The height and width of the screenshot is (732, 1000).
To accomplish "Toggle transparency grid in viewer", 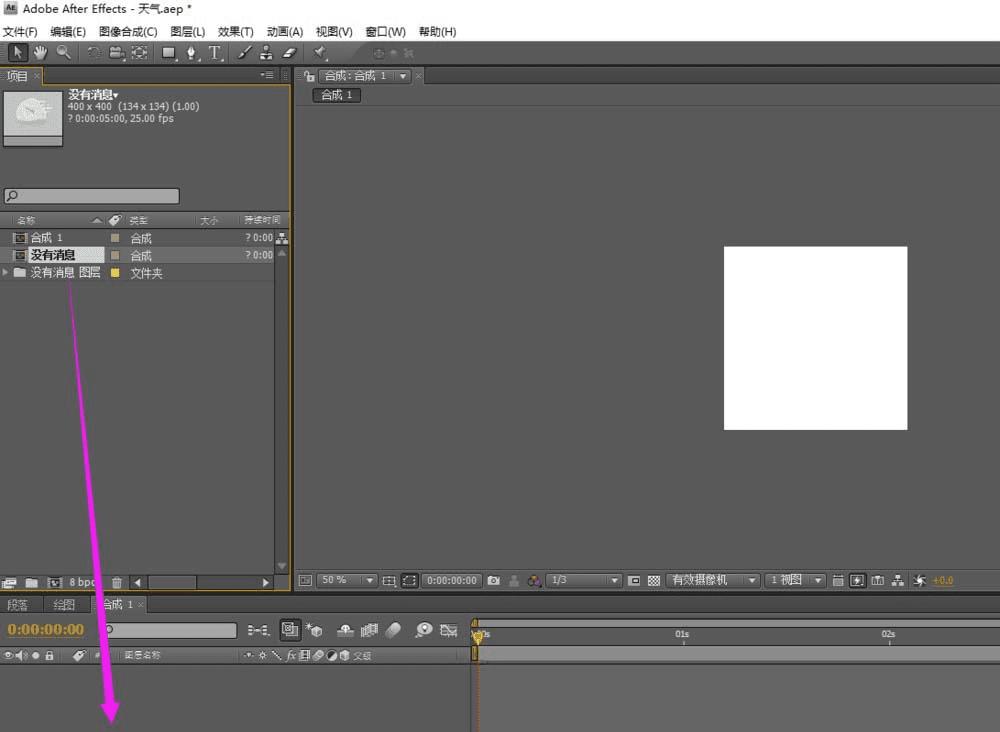I will coord(653,580).
